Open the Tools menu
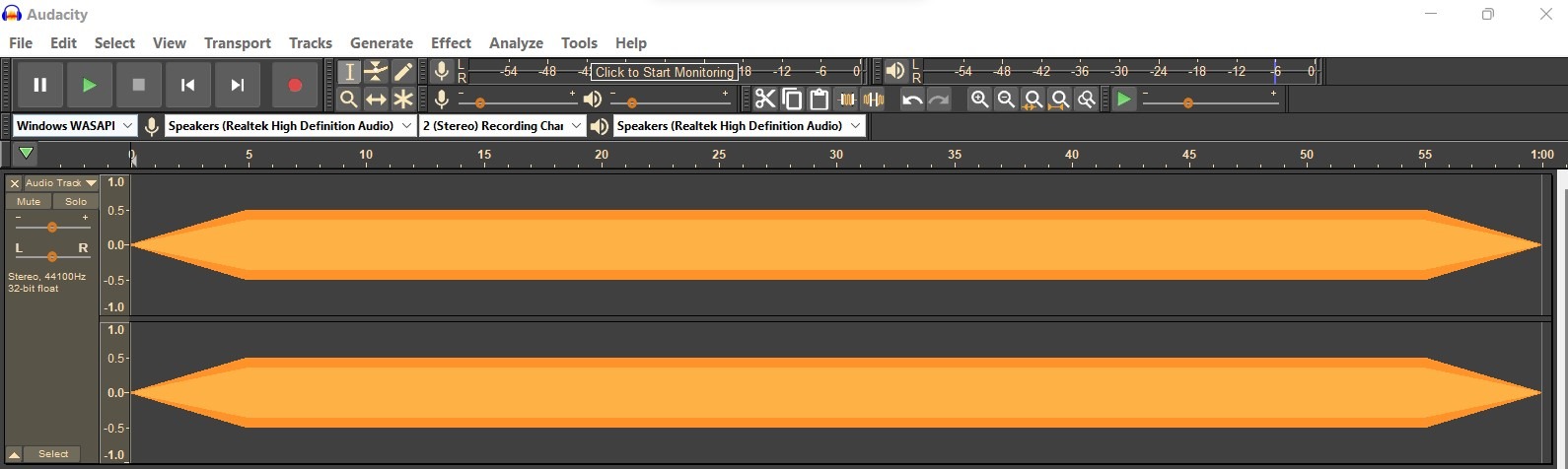Viewport: 1568px width, 469px height. coord(579,42)
